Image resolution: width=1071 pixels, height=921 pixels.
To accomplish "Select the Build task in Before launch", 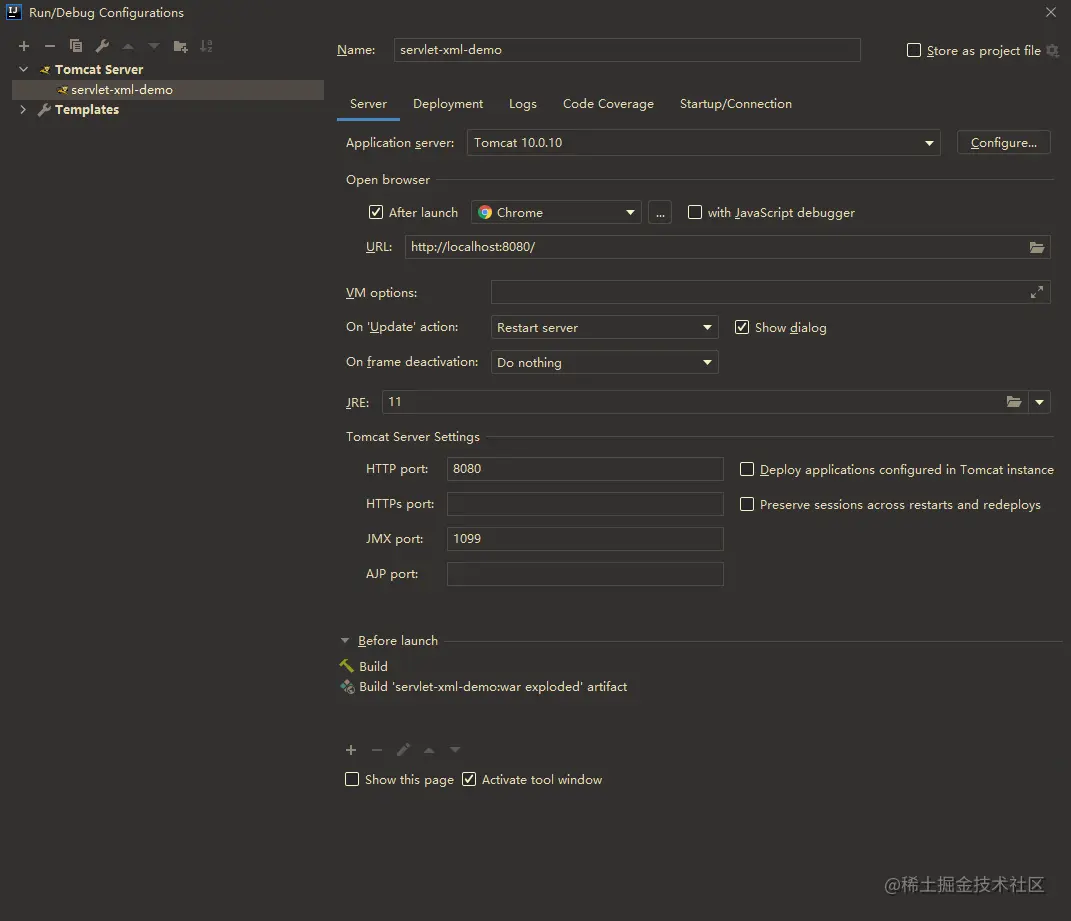I will [373, 666].
